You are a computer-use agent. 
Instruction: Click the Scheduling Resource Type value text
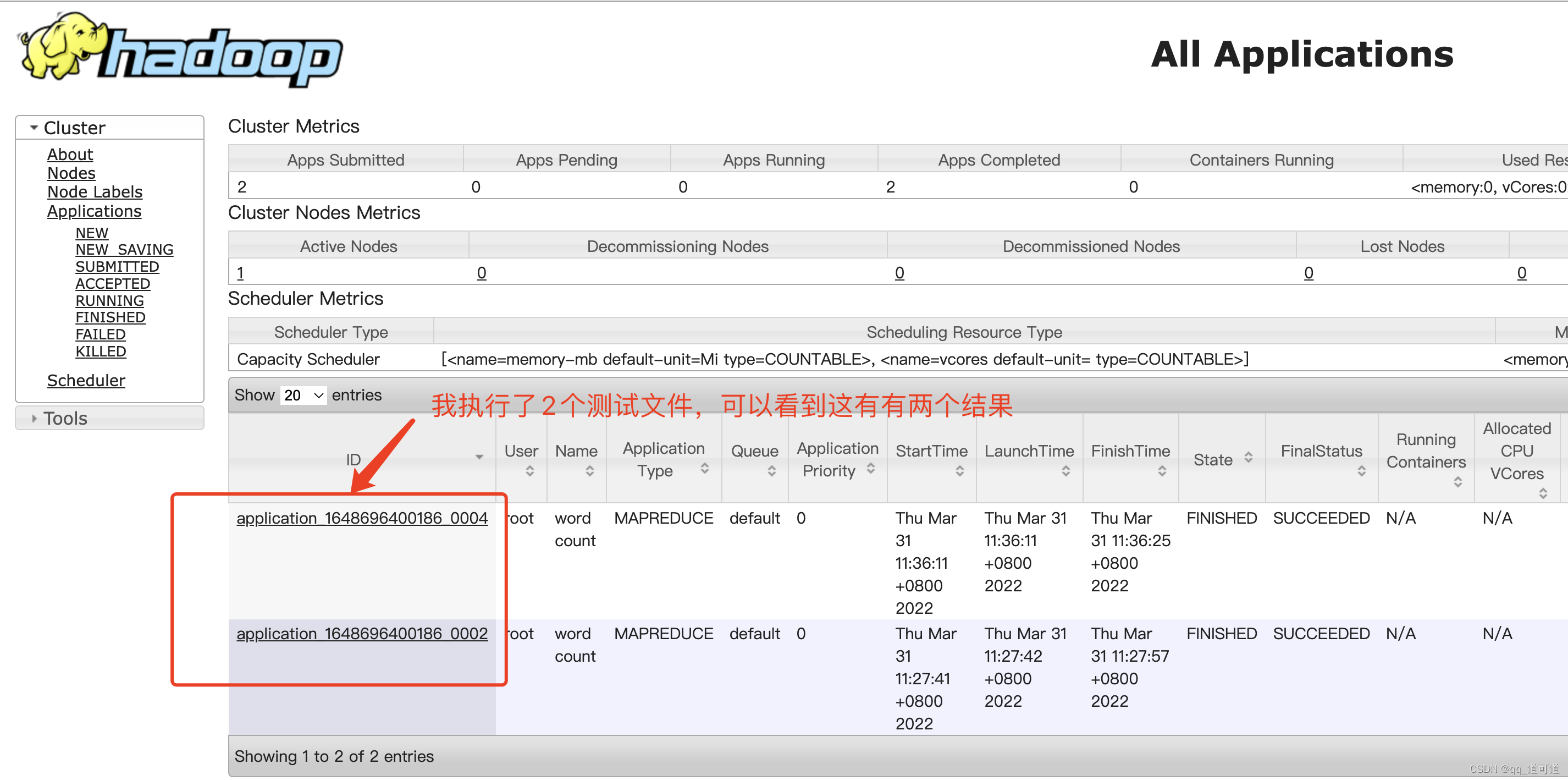click(x=845, y=359)
